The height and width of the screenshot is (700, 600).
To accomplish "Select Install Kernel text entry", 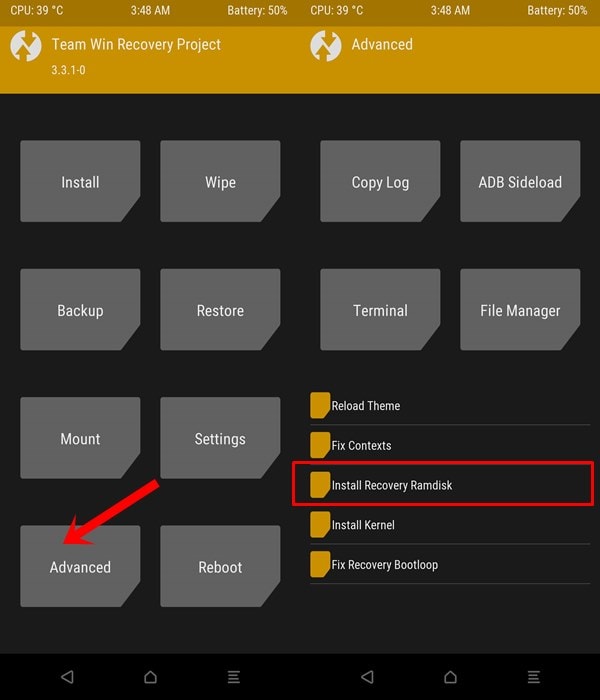I will point(363,525).
